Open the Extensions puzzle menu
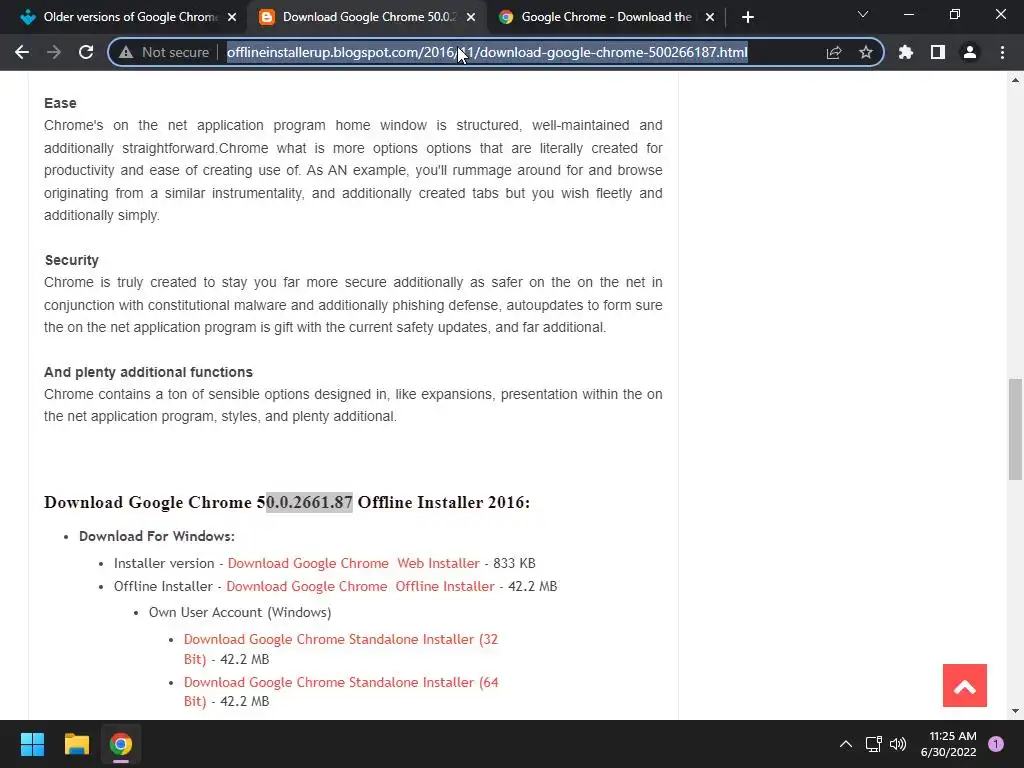 pos(906,52)
